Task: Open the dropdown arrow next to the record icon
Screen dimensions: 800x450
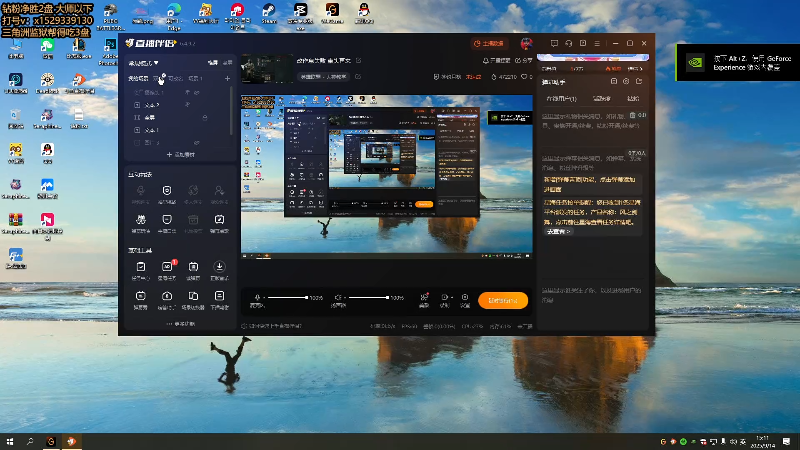Action: [452, 297]
